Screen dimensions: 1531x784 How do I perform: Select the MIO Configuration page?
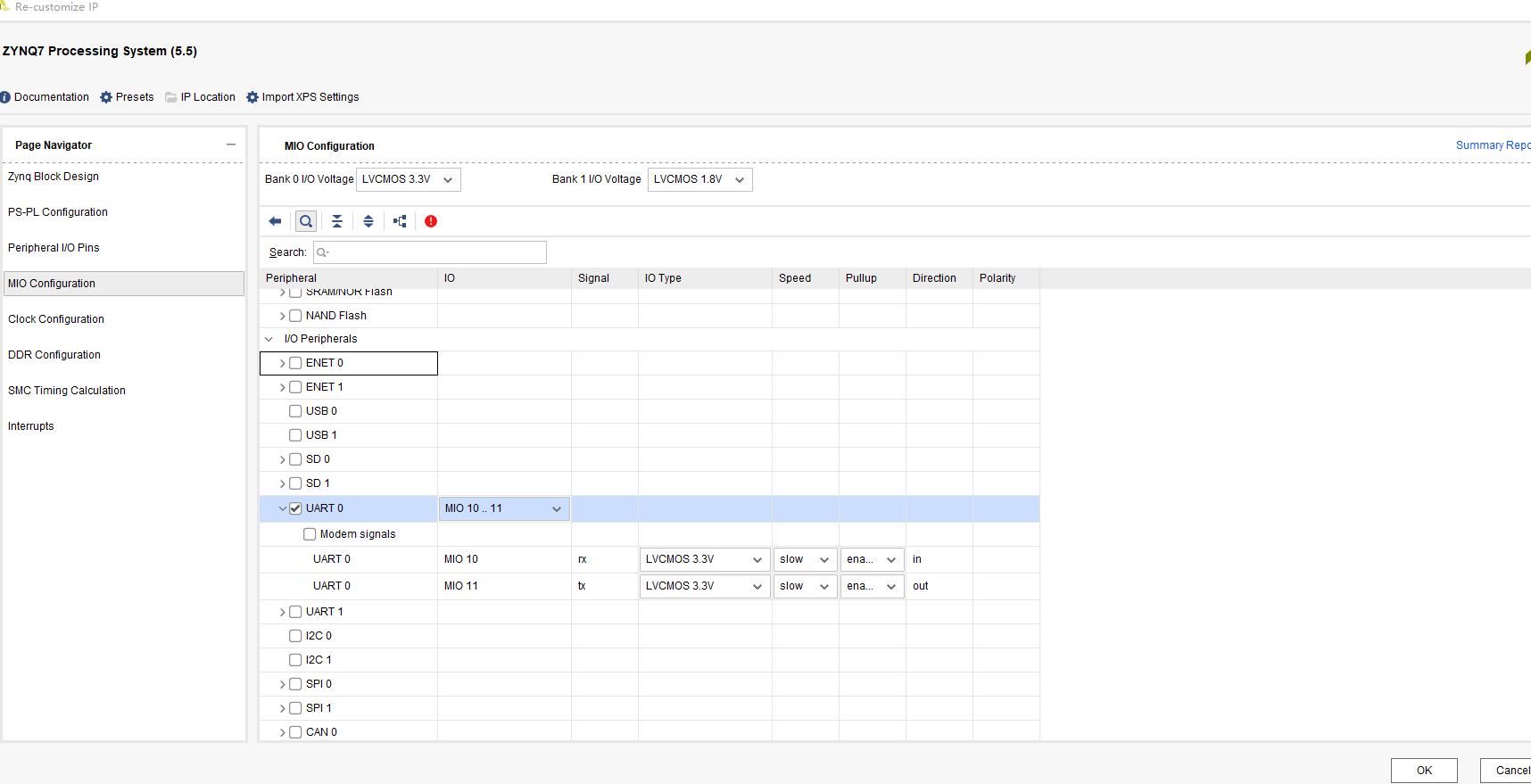(x=124, y=284)
